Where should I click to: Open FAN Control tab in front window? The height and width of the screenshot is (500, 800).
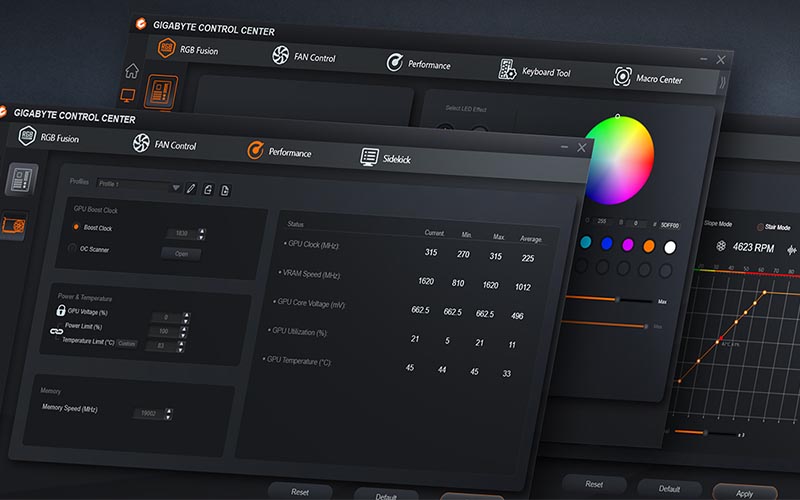(x=164, y=144)
